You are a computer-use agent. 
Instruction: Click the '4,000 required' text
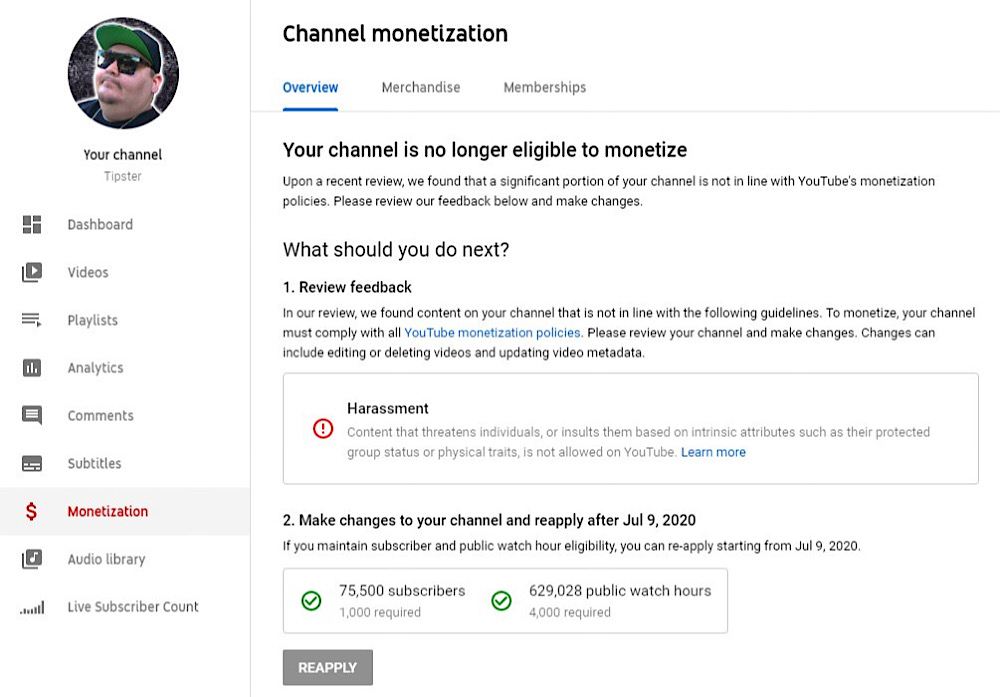pos(570,613)
